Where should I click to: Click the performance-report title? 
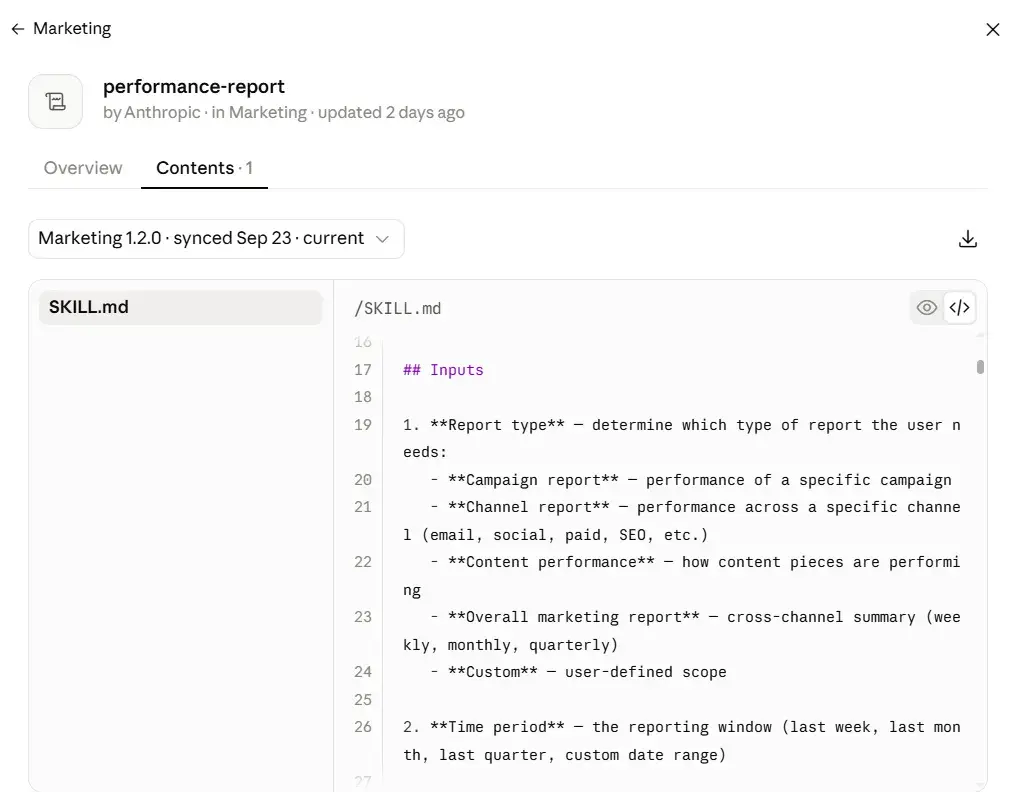pyautogui.click(x=194, y=86)
